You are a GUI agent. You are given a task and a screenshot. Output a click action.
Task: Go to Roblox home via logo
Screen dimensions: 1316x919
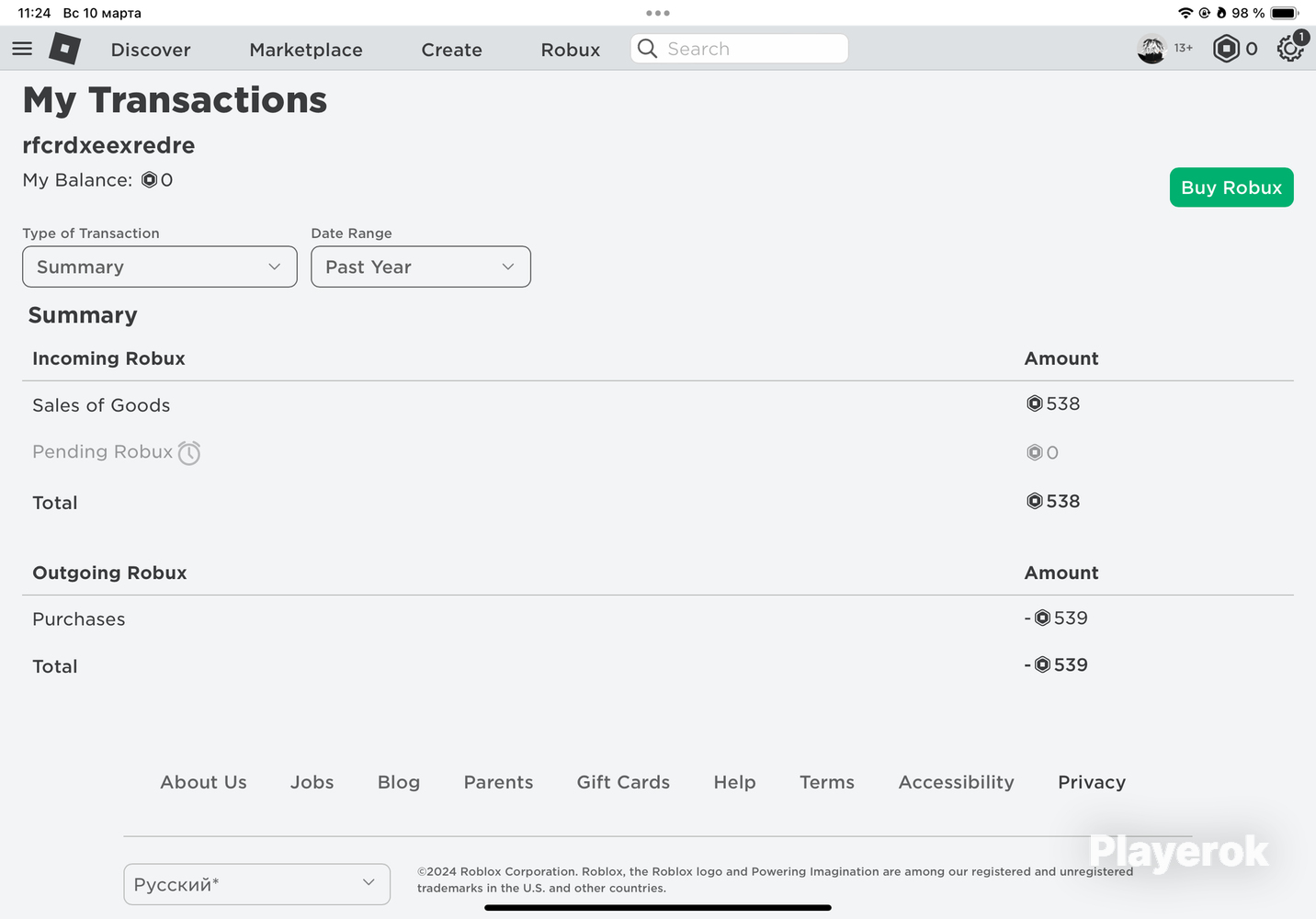point(64,49)
